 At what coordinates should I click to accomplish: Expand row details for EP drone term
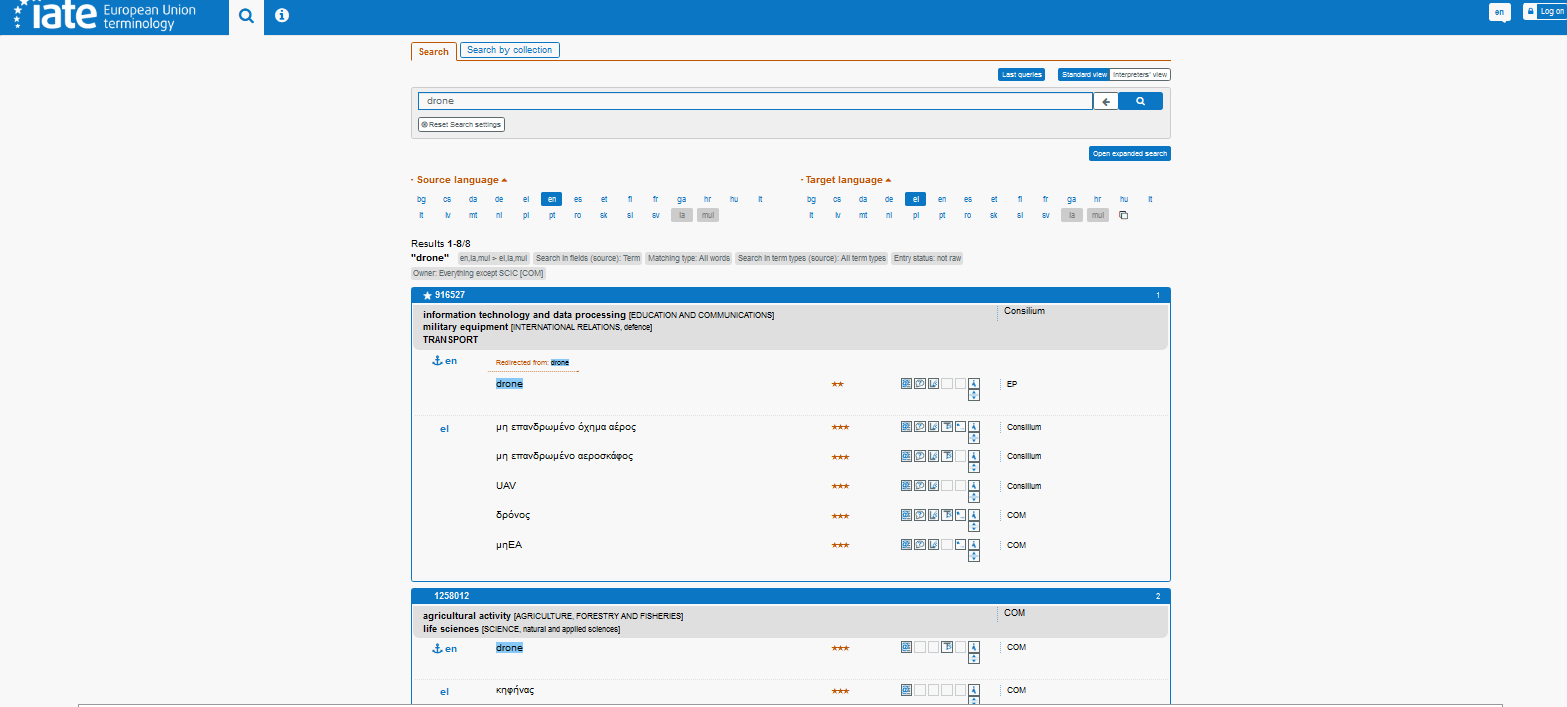[974, 395]
